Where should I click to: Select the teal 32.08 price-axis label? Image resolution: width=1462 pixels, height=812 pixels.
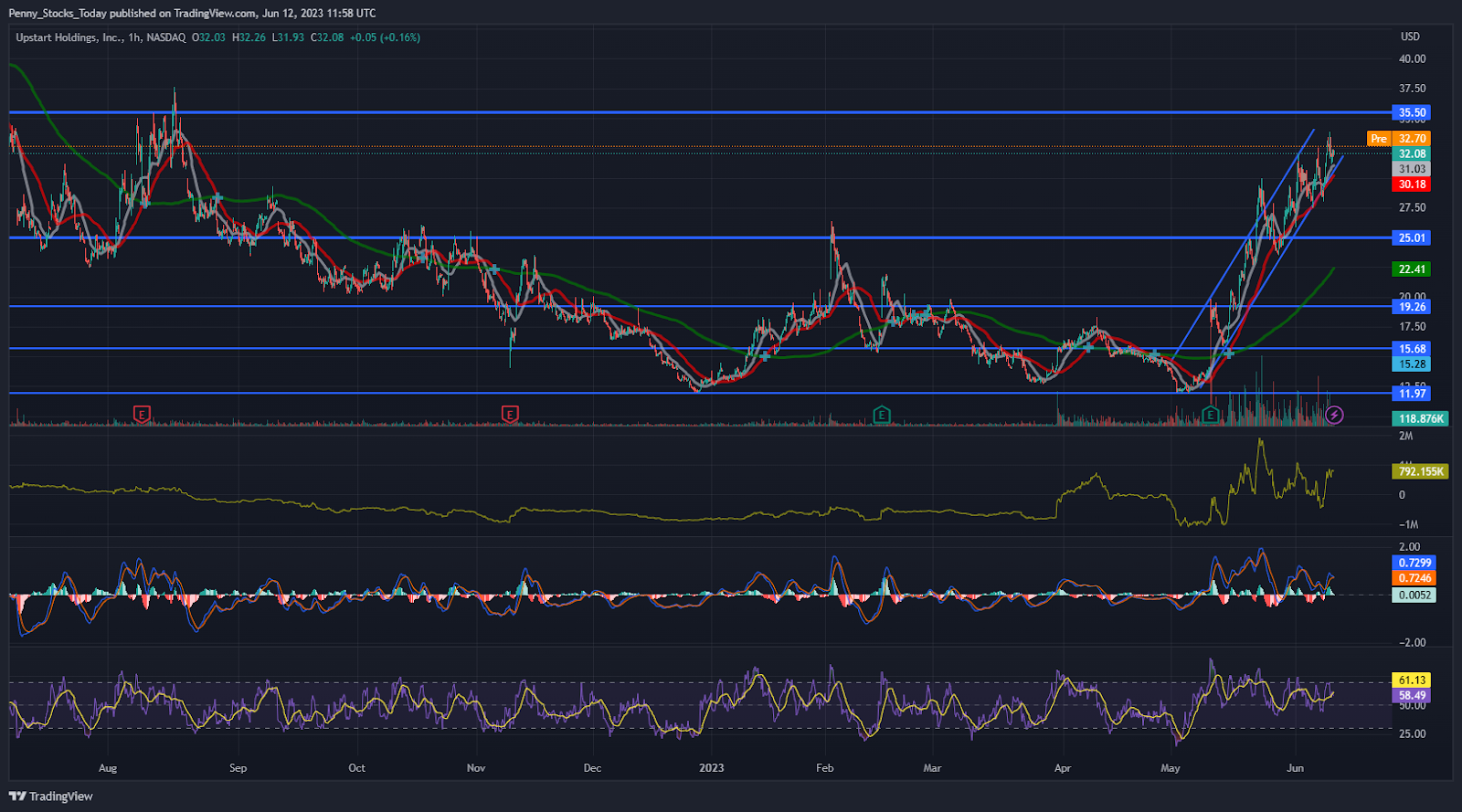pyautogui.click(x=1412, y=153)
